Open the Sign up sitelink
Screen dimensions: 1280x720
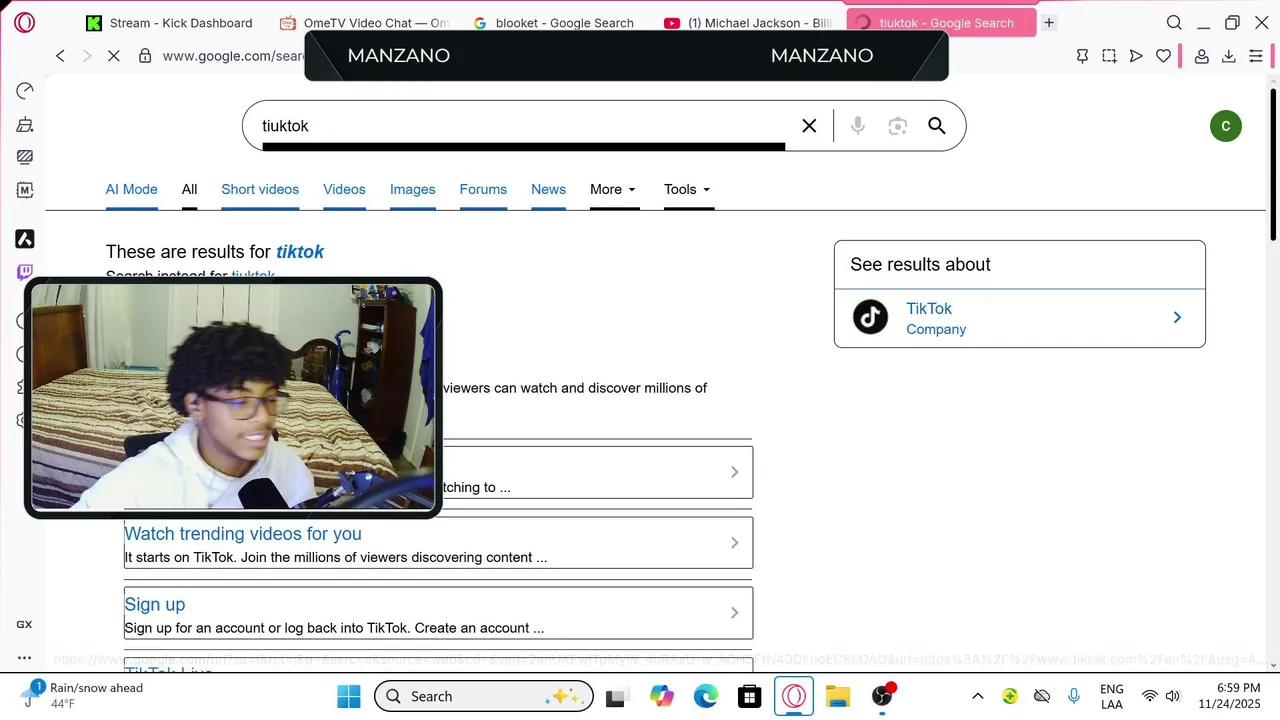[155, 605]
